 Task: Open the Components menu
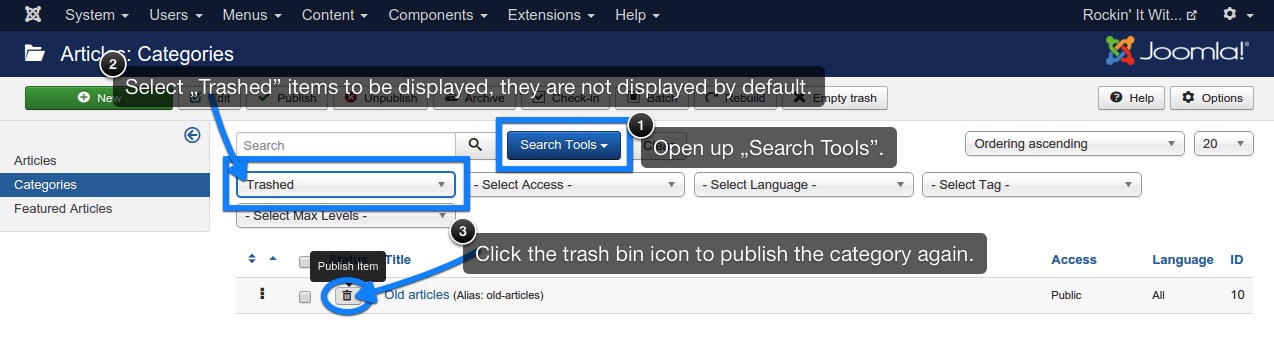tap(437, 15)
